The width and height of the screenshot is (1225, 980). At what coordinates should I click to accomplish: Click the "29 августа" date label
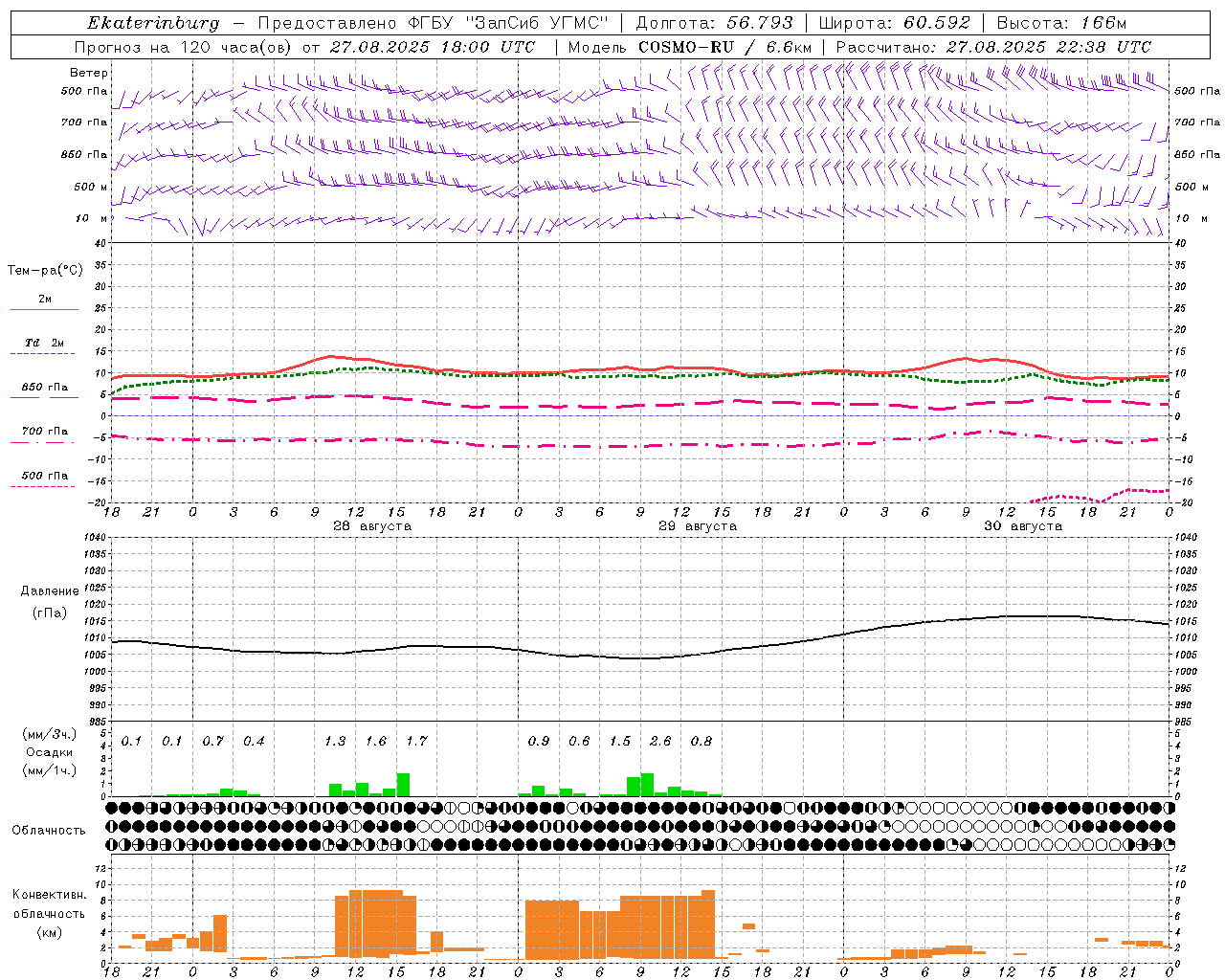[x=698, y=526]
